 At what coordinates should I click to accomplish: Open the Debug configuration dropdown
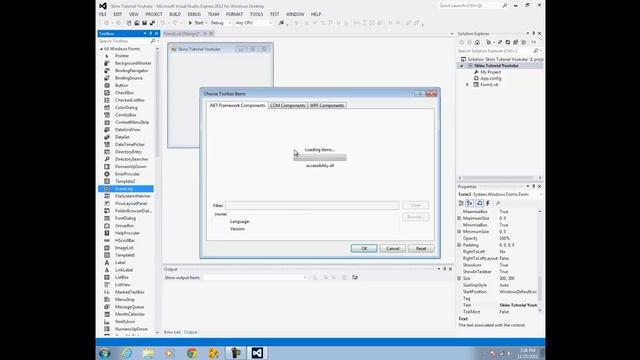click(x=229, y=23)
